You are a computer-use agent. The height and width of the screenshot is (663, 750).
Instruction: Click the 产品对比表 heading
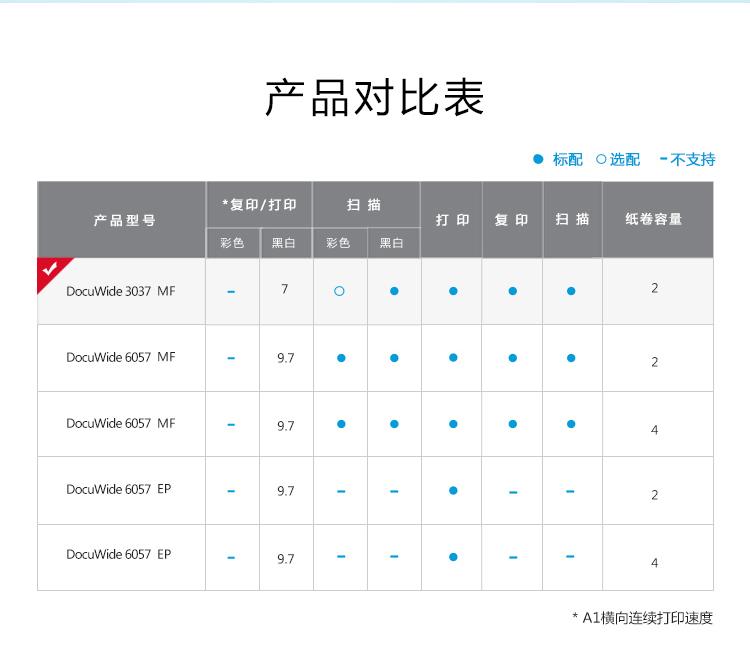(x=375, y=98)
